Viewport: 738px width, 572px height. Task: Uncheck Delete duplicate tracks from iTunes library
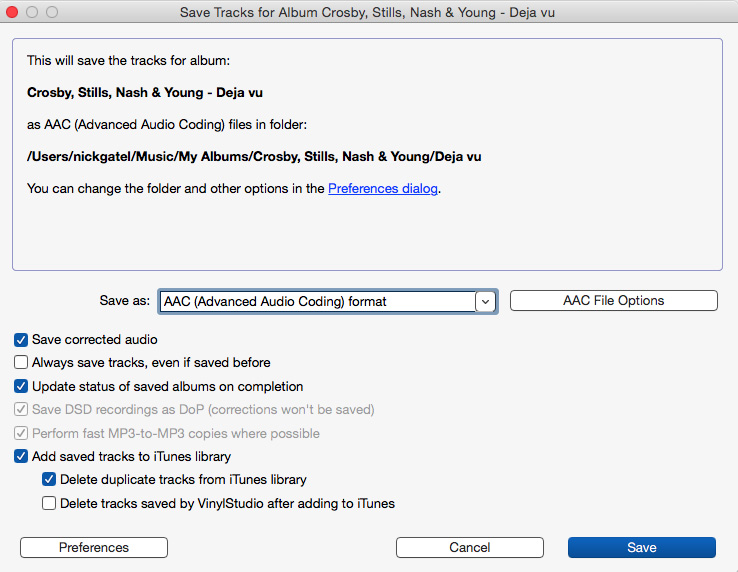click(x=49, y=480)
